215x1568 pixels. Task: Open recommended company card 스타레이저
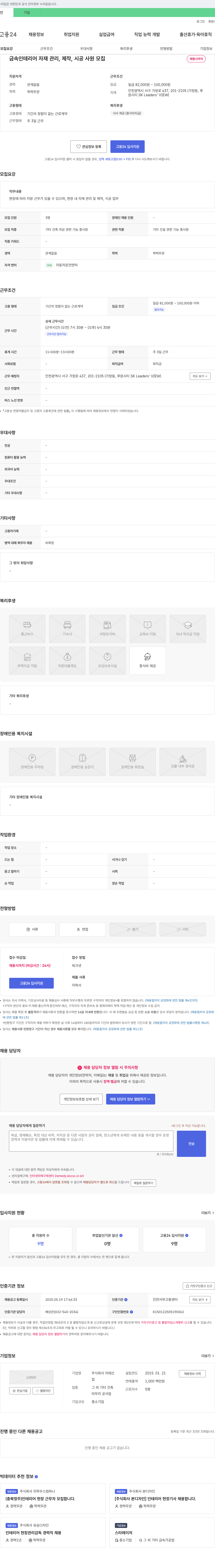tap(124, 1532)
